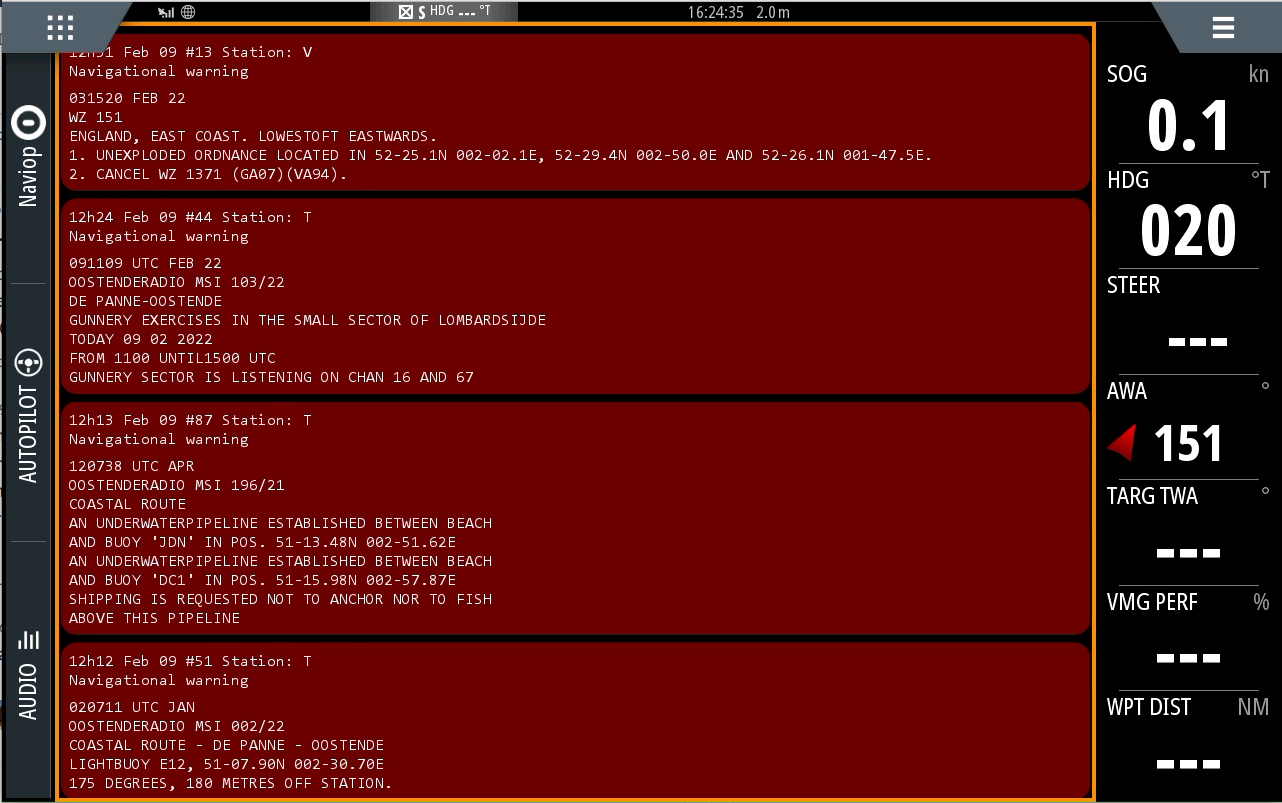
Task: Open message #87 header, 12h13 Feb 09
Action: coord(191,420)
